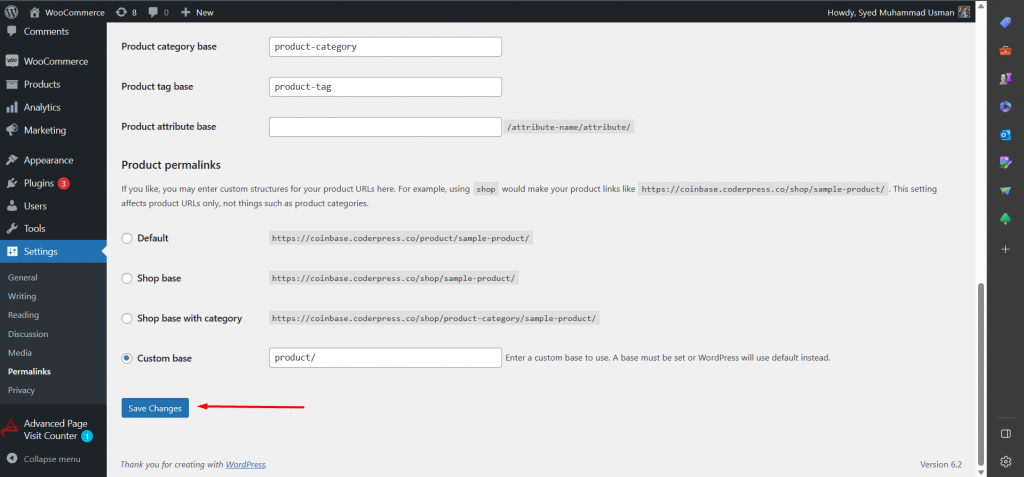Open the updates icon showing 8
1024x477 pixels.
[x=126, y=12]
